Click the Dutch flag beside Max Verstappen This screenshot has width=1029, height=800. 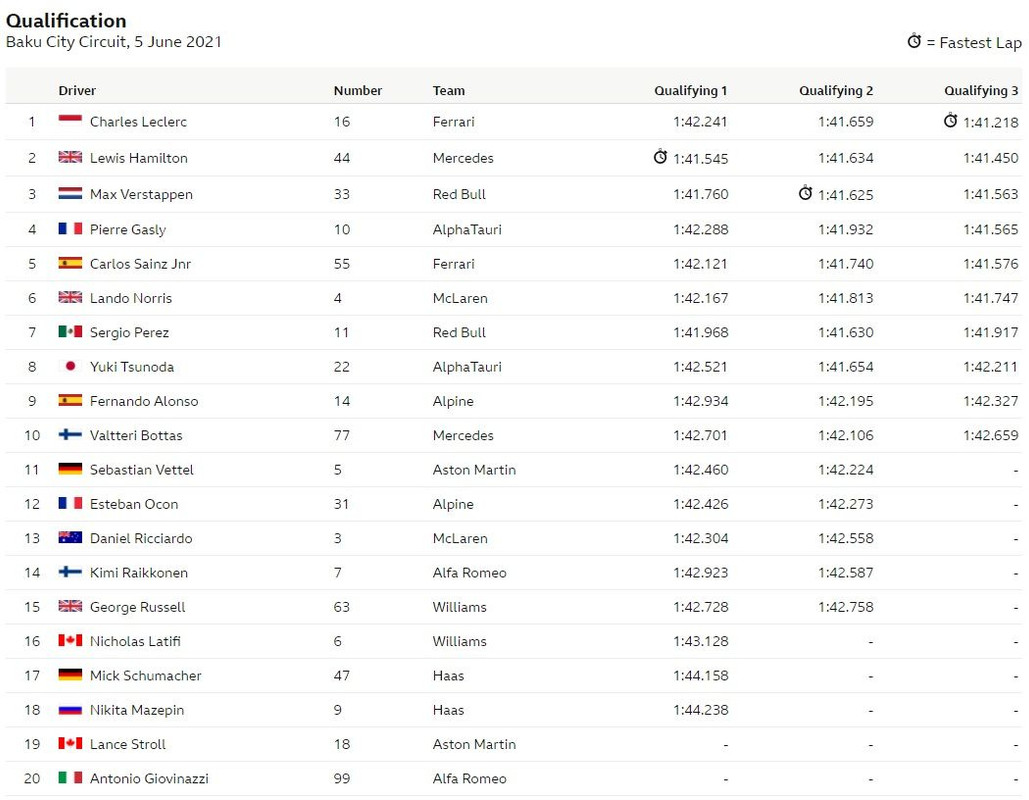click(x=70, y=194)
